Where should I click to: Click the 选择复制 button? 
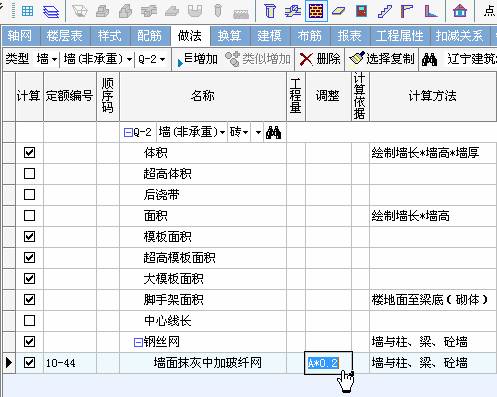pos(382,59)
